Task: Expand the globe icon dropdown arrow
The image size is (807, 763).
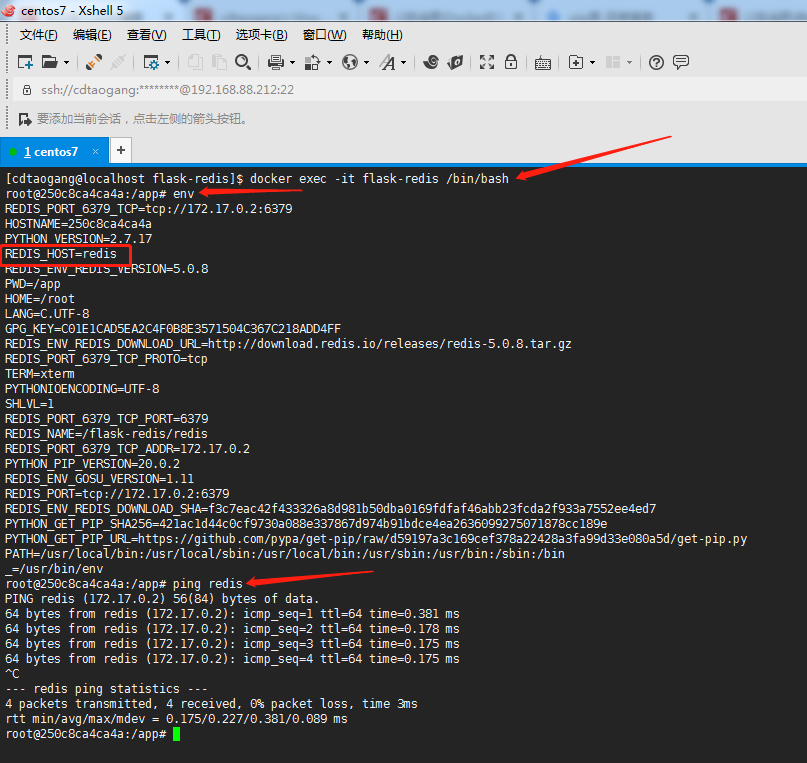Action: pyautogui.click(x=366, y=63)
